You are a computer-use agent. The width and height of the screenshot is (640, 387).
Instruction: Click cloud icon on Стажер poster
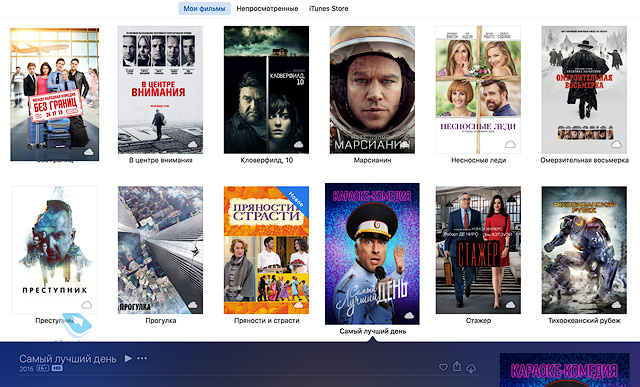pyautogui.click(x=510, y=305)
